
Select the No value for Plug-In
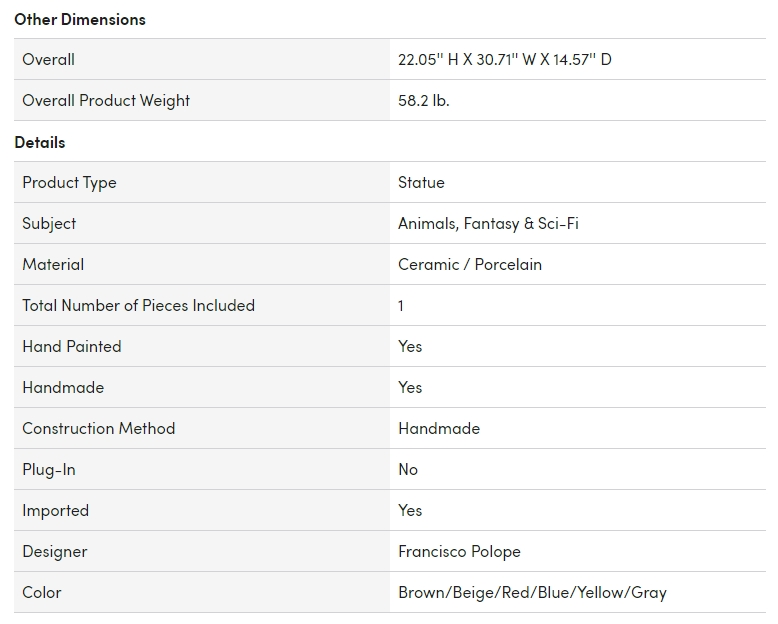408,469
